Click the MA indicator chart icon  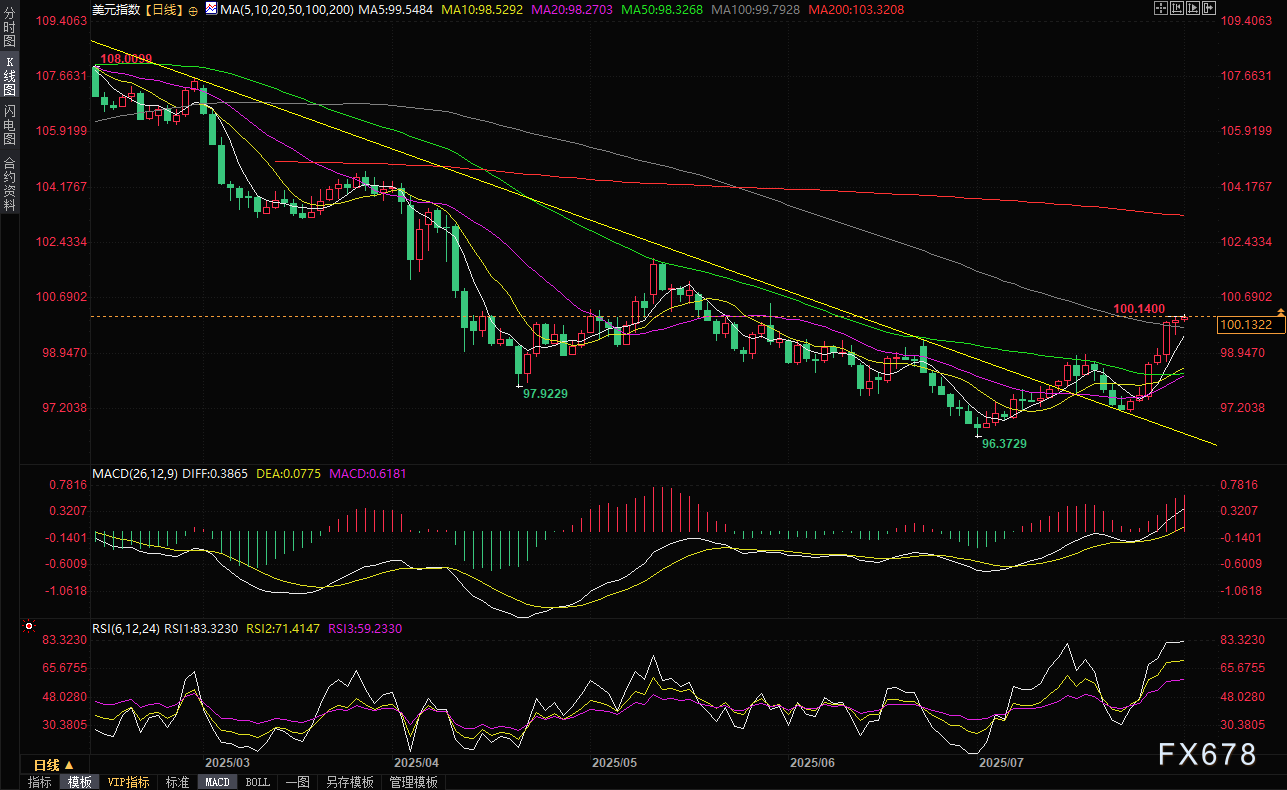pyautogui.click(x=212, y=8)
